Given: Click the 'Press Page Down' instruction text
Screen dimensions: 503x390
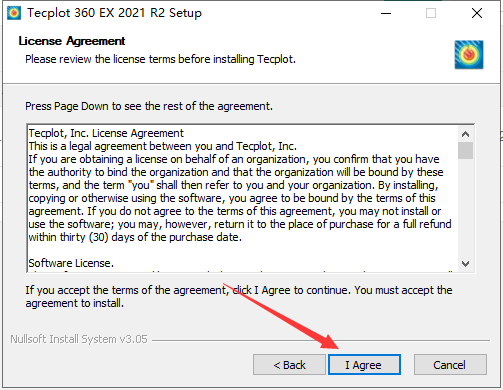Looking at the screenshot, I should 149,106.
